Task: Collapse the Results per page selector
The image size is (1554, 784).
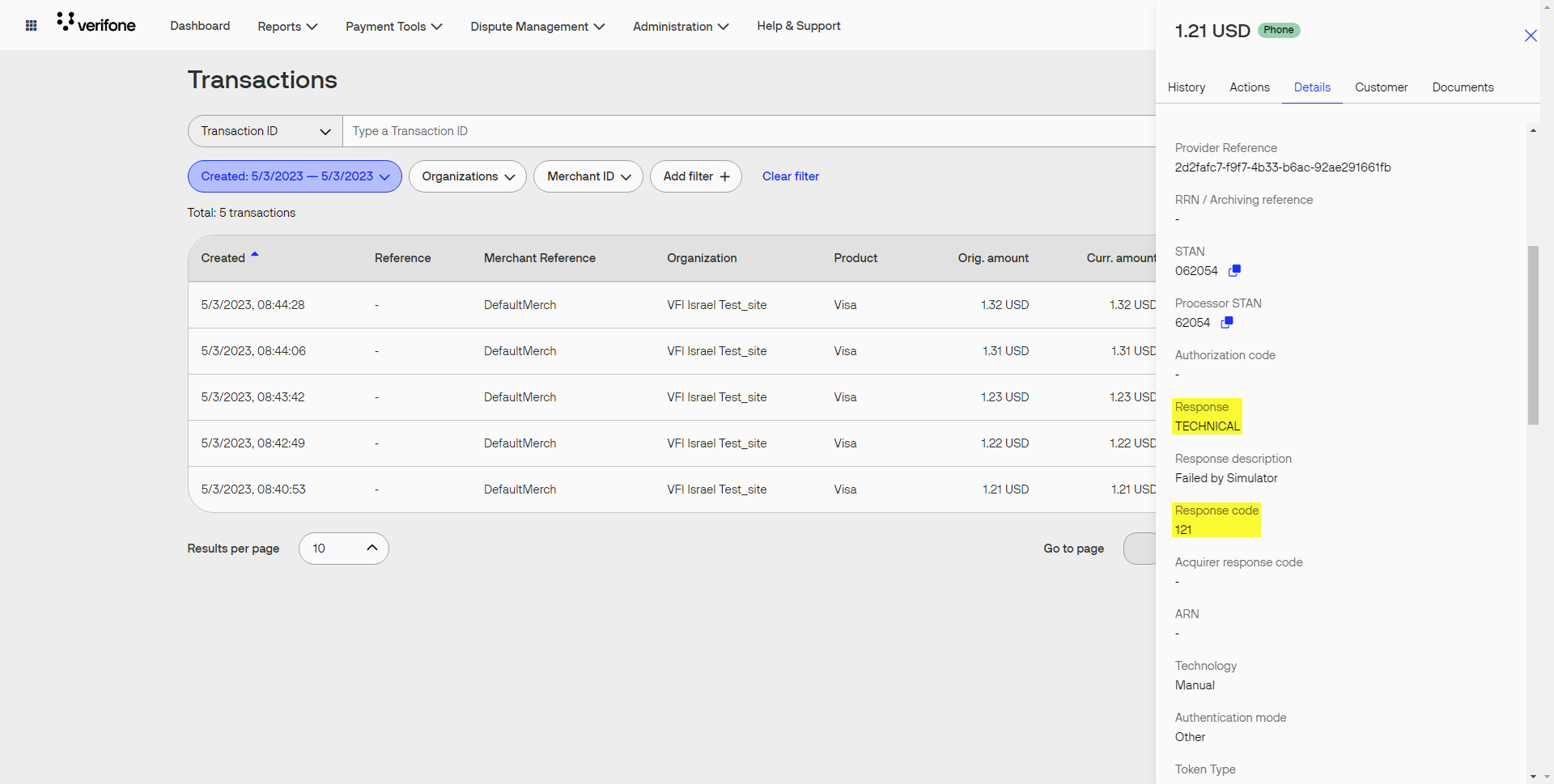Action: (x=372, y=548)
